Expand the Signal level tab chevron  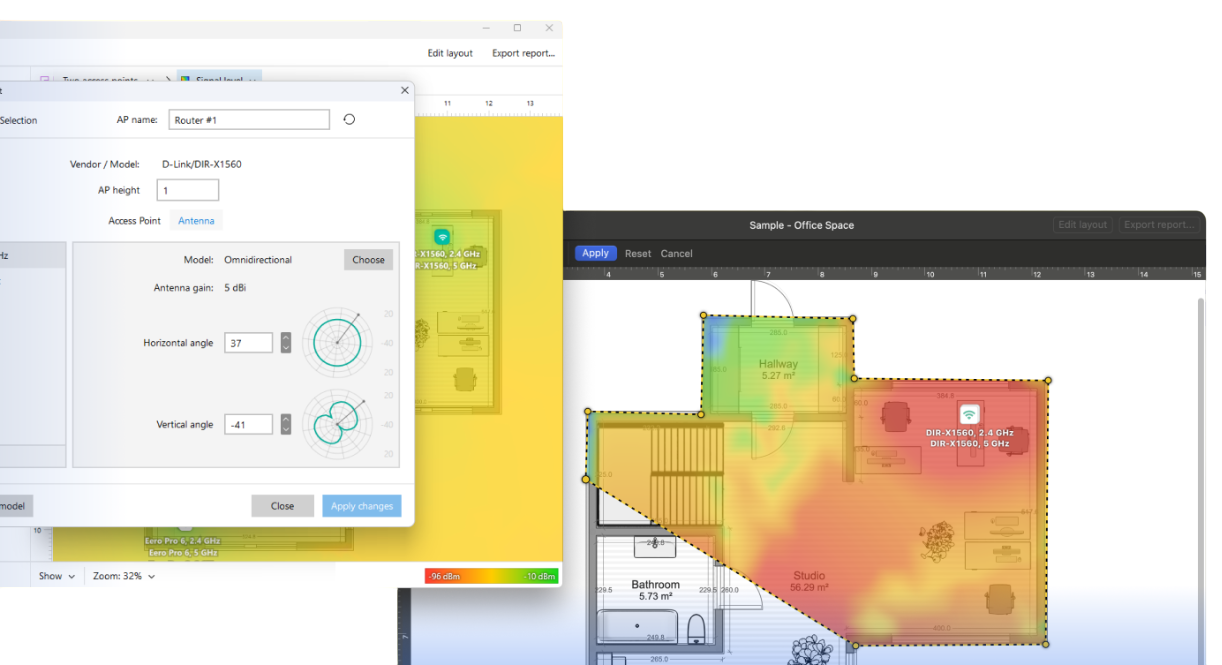pos(252,80)
